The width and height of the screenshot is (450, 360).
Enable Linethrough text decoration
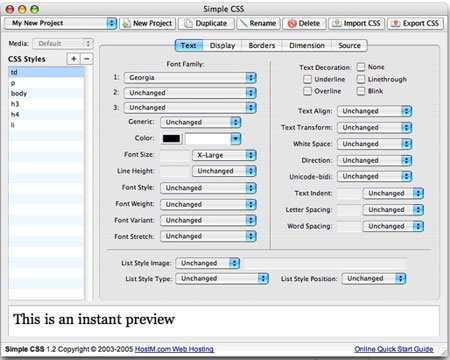[x=361, y=79]
